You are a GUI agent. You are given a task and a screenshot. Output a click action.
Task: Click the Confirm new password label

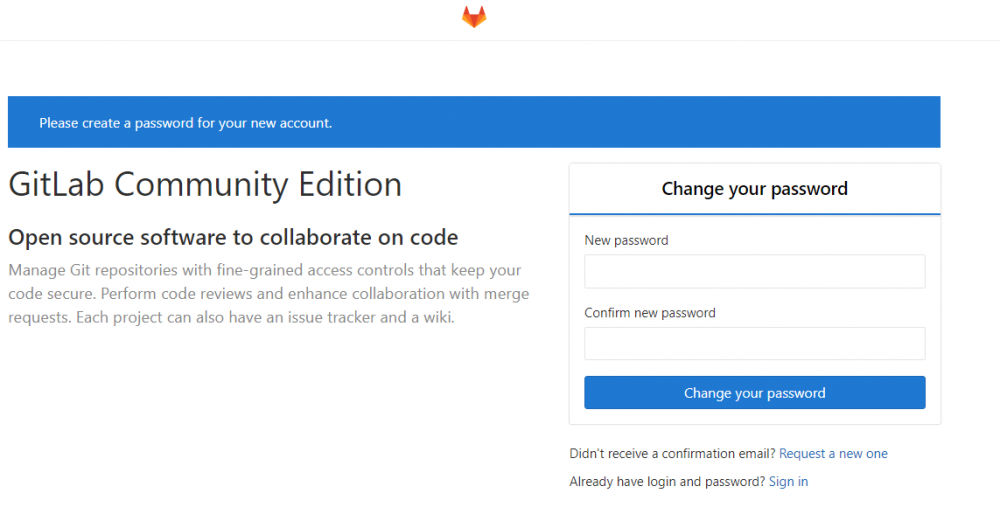pos(650,313)
